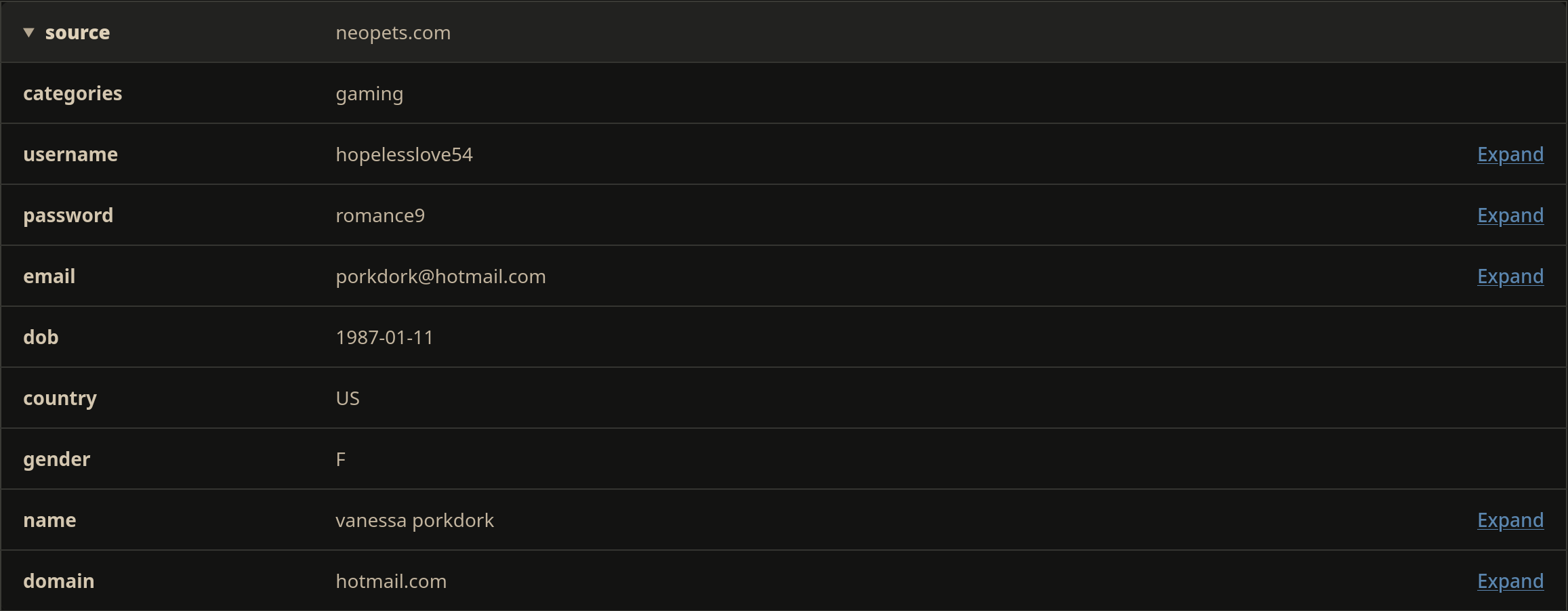The height and width of the screenshot is (611, 1568).
Task: Click the country field label
Action: coord(60,398)
